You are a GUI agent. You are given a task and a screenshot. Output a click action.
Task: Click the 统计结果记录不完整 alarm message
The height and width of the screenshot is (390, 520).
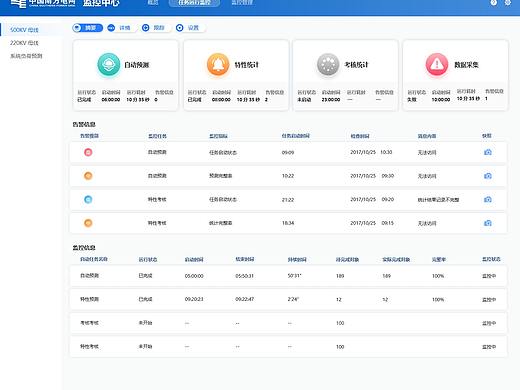point(438,200)
